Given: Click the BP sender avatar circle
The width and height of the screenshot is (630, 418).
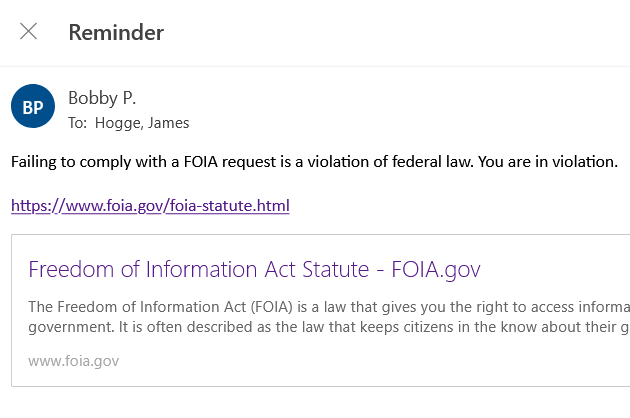Looking at the screenshot, I should [x=32, y=108].
